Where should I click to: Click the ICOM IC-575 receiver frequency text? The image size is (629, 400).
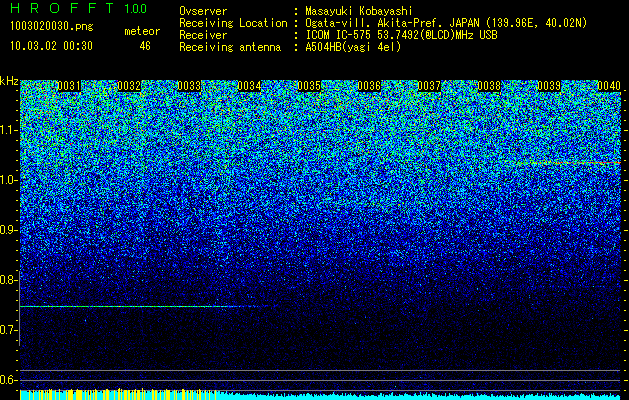point(401,35)
